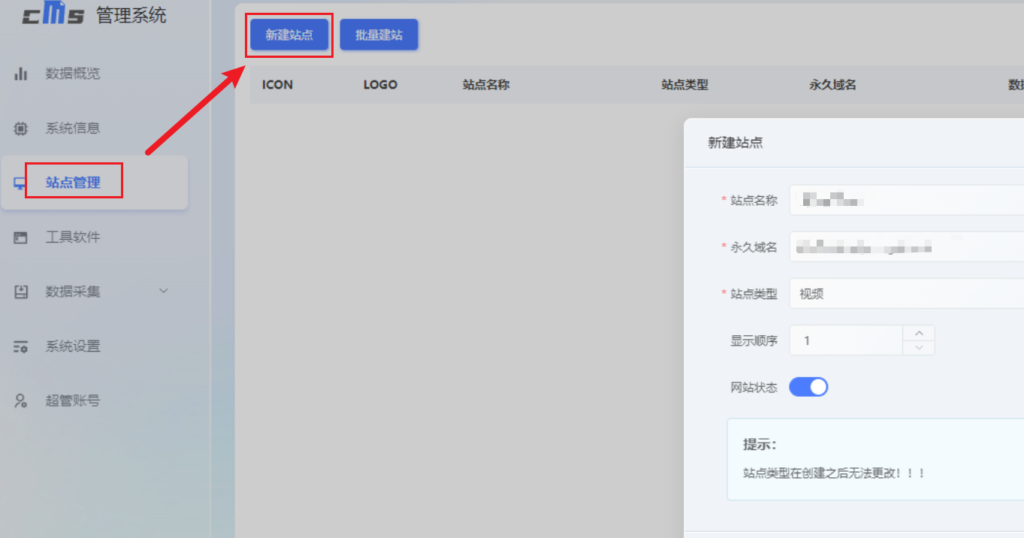Go to the 系统设置 menu item
This screenshot has width=1024, height=538.
tap(72, 347)
